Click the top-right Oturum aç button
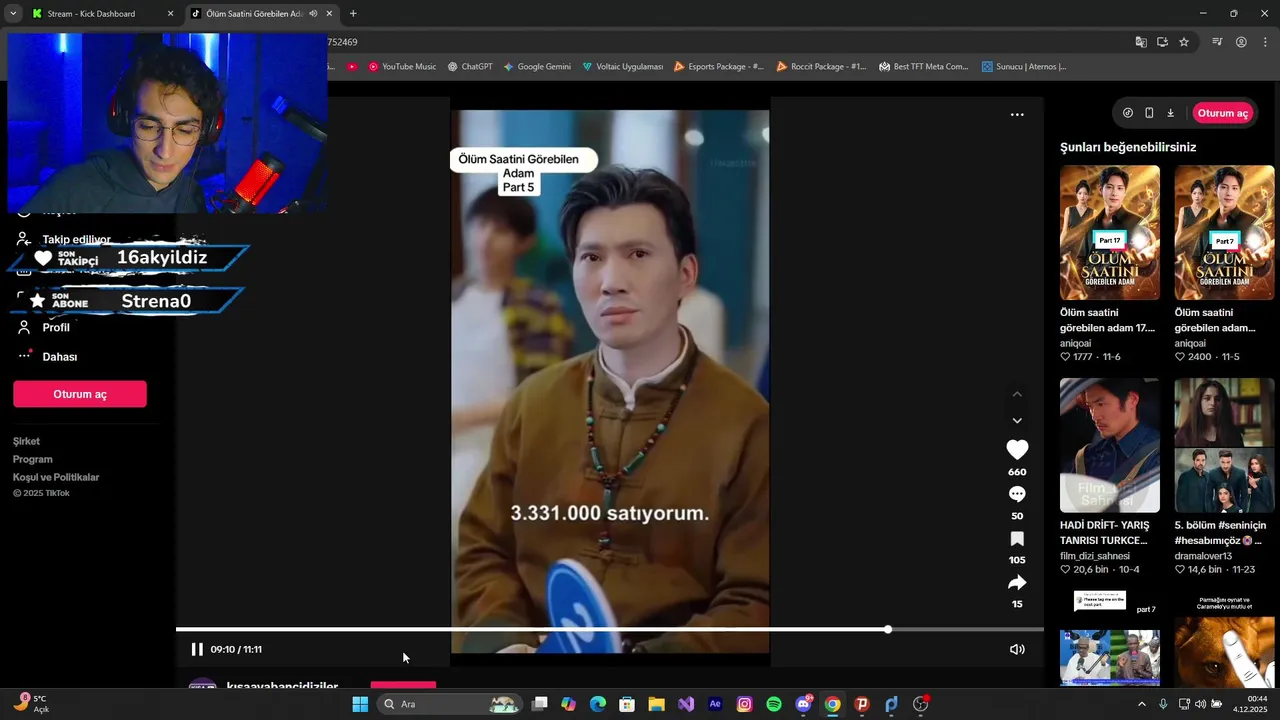The width and height of the screenshot is (1280, 720). click(x=1223, y=113)
